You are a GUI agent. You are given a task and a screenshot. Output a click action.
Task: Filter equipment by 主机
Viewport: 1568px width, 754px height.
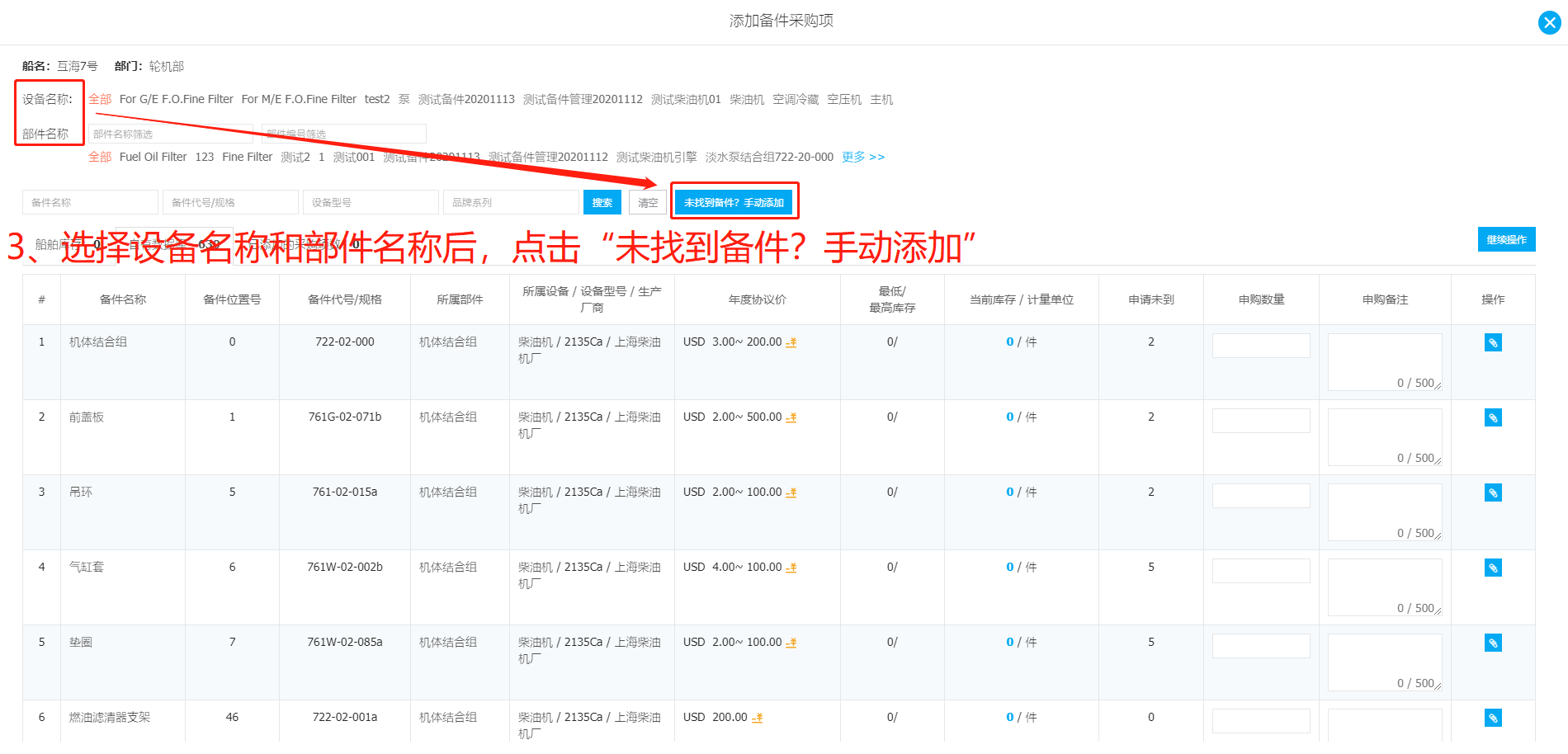[x=881, y=99]
